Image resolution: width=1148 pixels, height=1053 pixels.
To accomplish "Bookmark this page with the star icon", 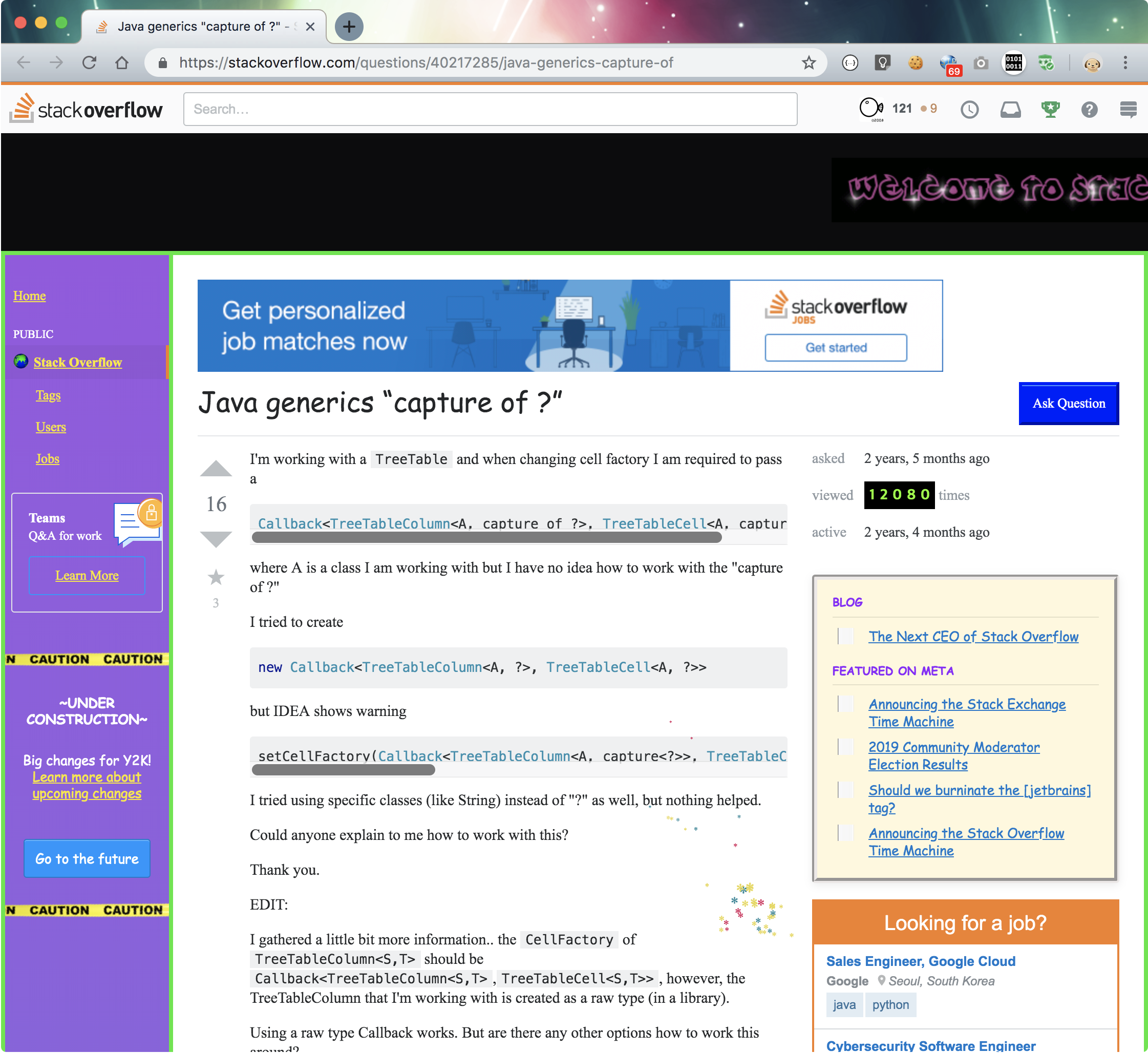I will 809,62.
